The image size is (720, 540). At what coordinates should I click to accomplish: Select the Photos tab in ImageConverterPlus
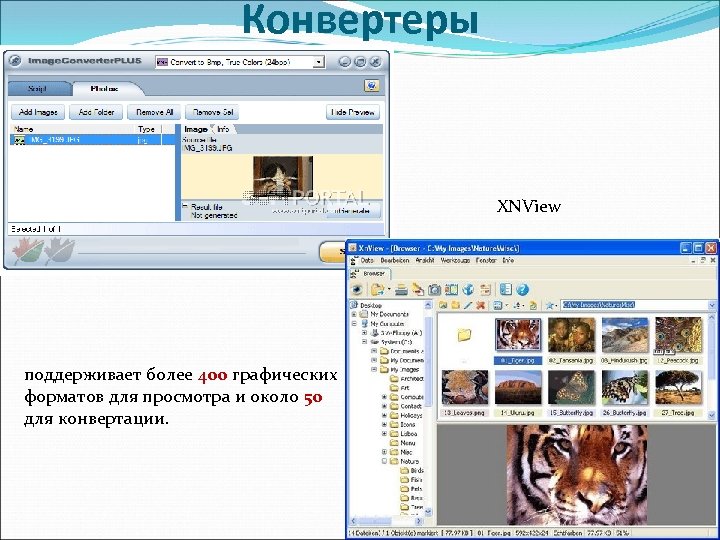105,89
